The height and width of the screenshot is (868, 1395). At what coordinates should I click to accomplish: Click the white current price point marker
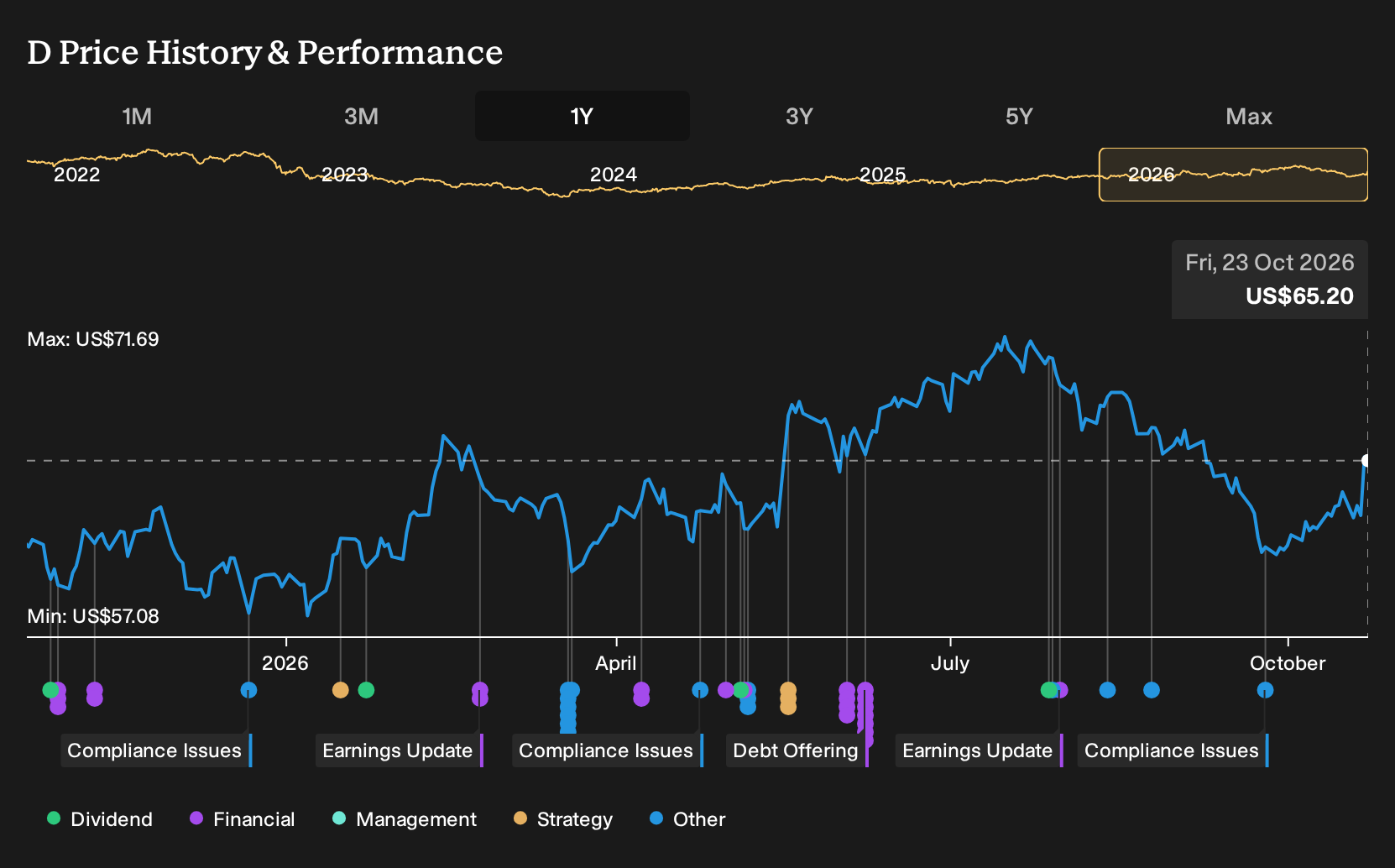[x=1366, y=460]
